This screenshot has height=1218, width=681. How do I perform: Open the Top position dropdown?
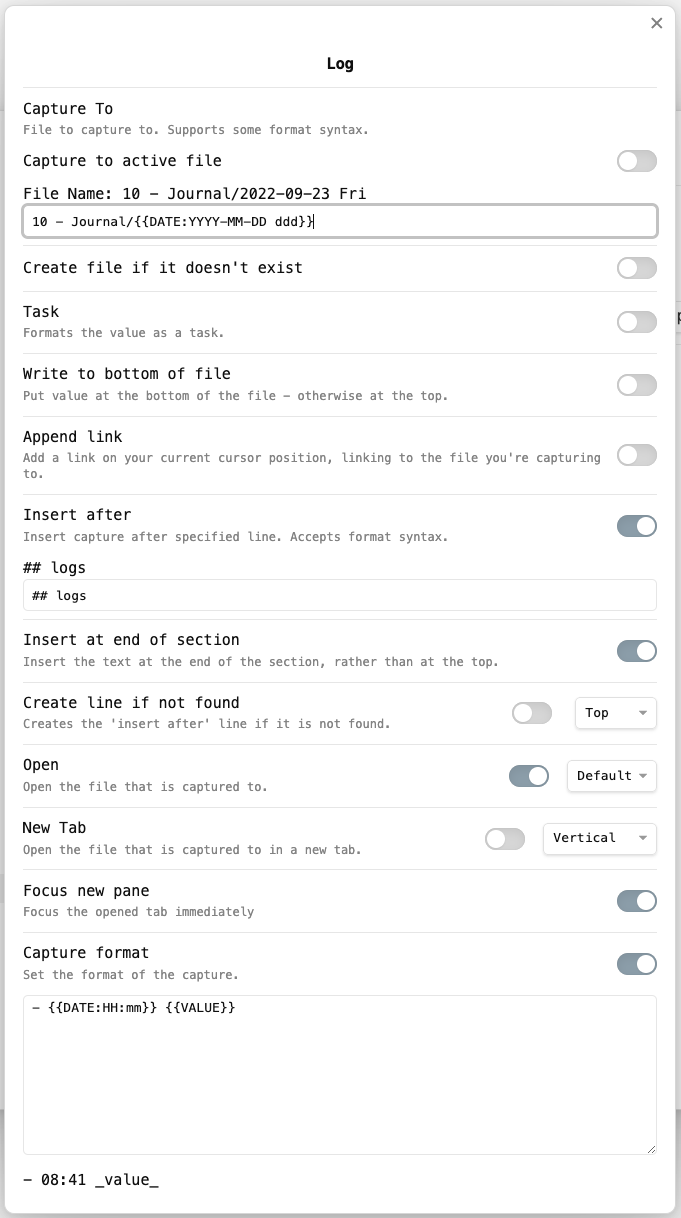coord(615,713)
